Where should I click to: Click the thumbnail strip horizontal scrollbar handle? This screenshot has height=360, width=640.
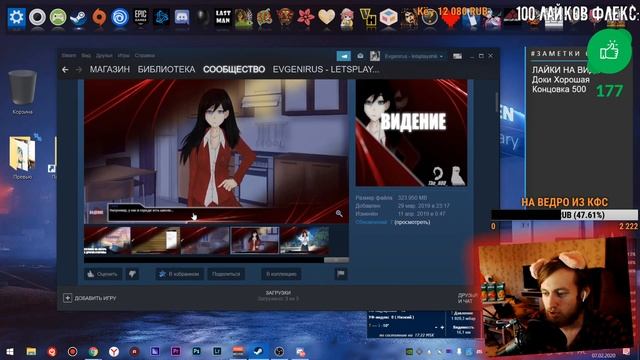click(336, 260)
